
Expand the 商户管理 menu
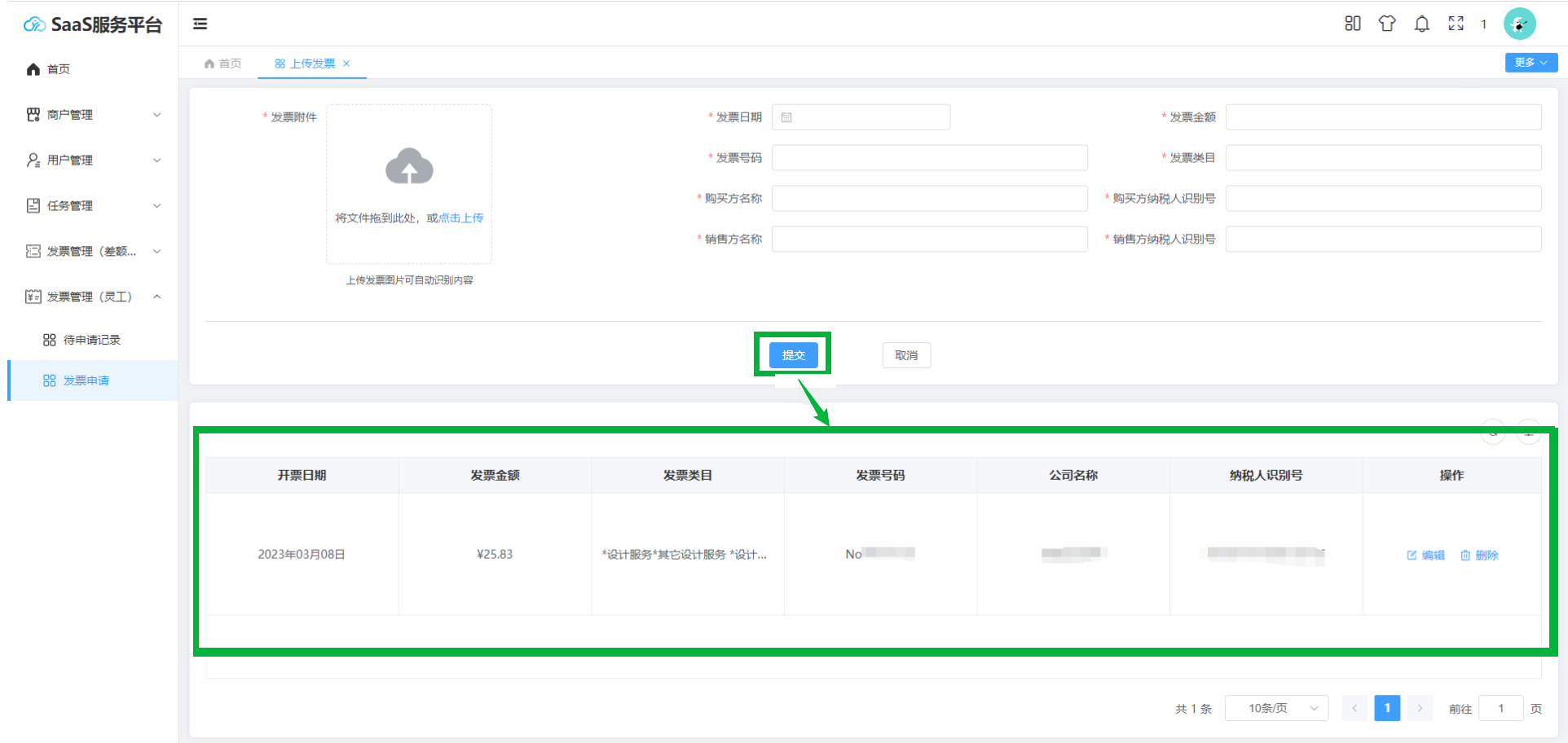click(x=94, y=115)
